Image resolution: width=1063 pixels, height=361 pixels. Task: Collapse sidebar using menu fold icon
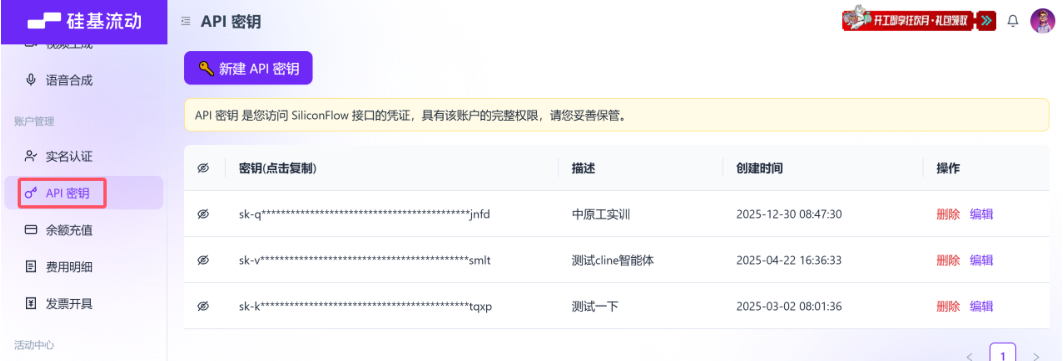pyautogui.click(x=186, y=22)
